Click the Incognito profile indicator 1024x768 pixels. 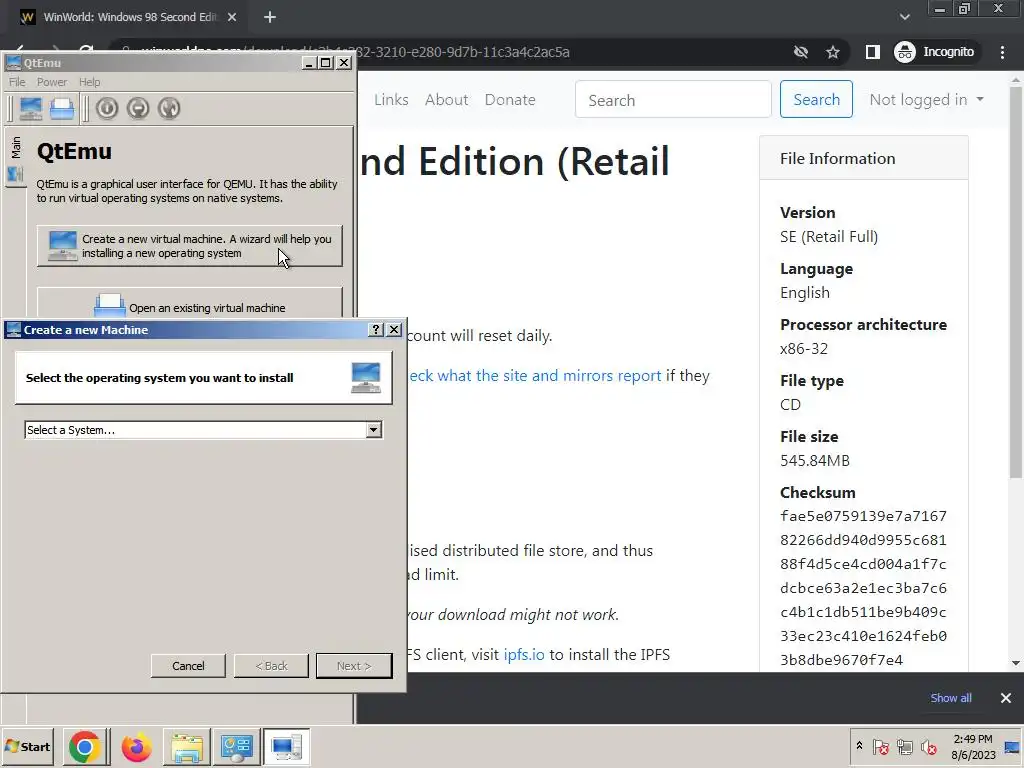pos(935,52)
